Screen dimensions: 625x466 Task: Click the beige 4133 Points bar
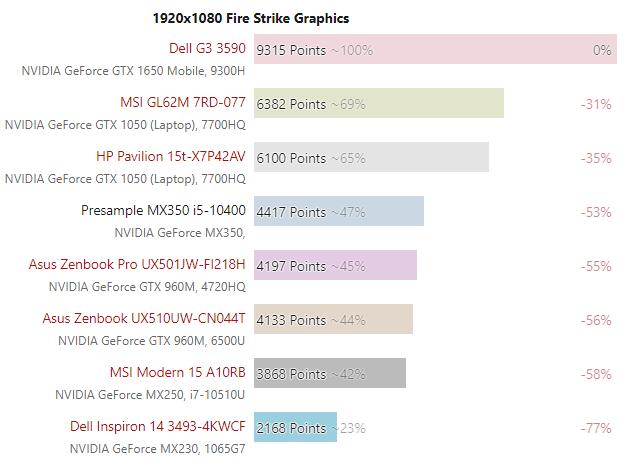click(x=333, y=319)
